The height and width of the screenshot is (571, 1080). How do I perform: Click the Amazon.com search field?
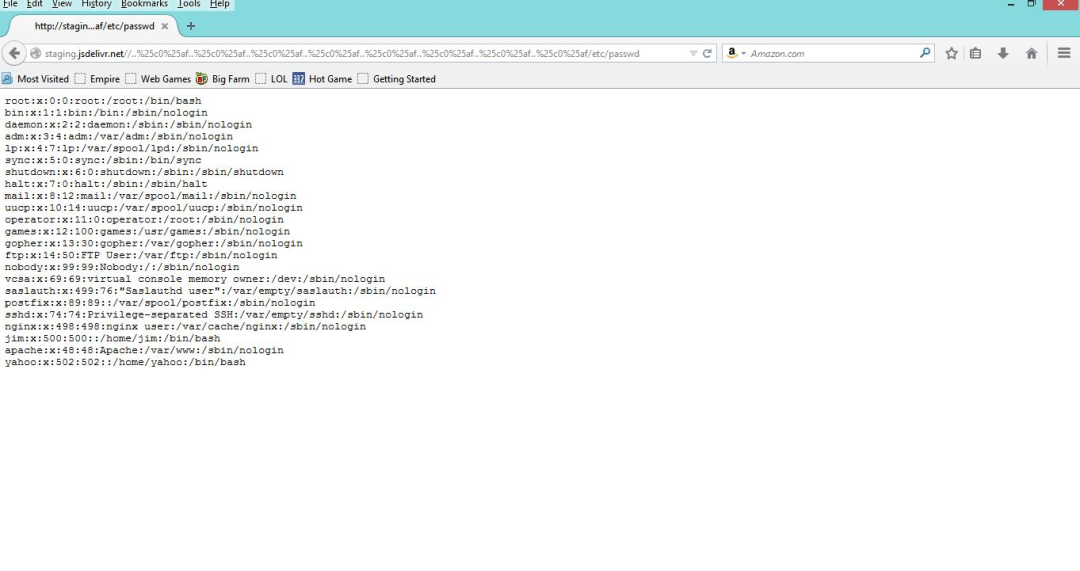[x=833, y=53]
